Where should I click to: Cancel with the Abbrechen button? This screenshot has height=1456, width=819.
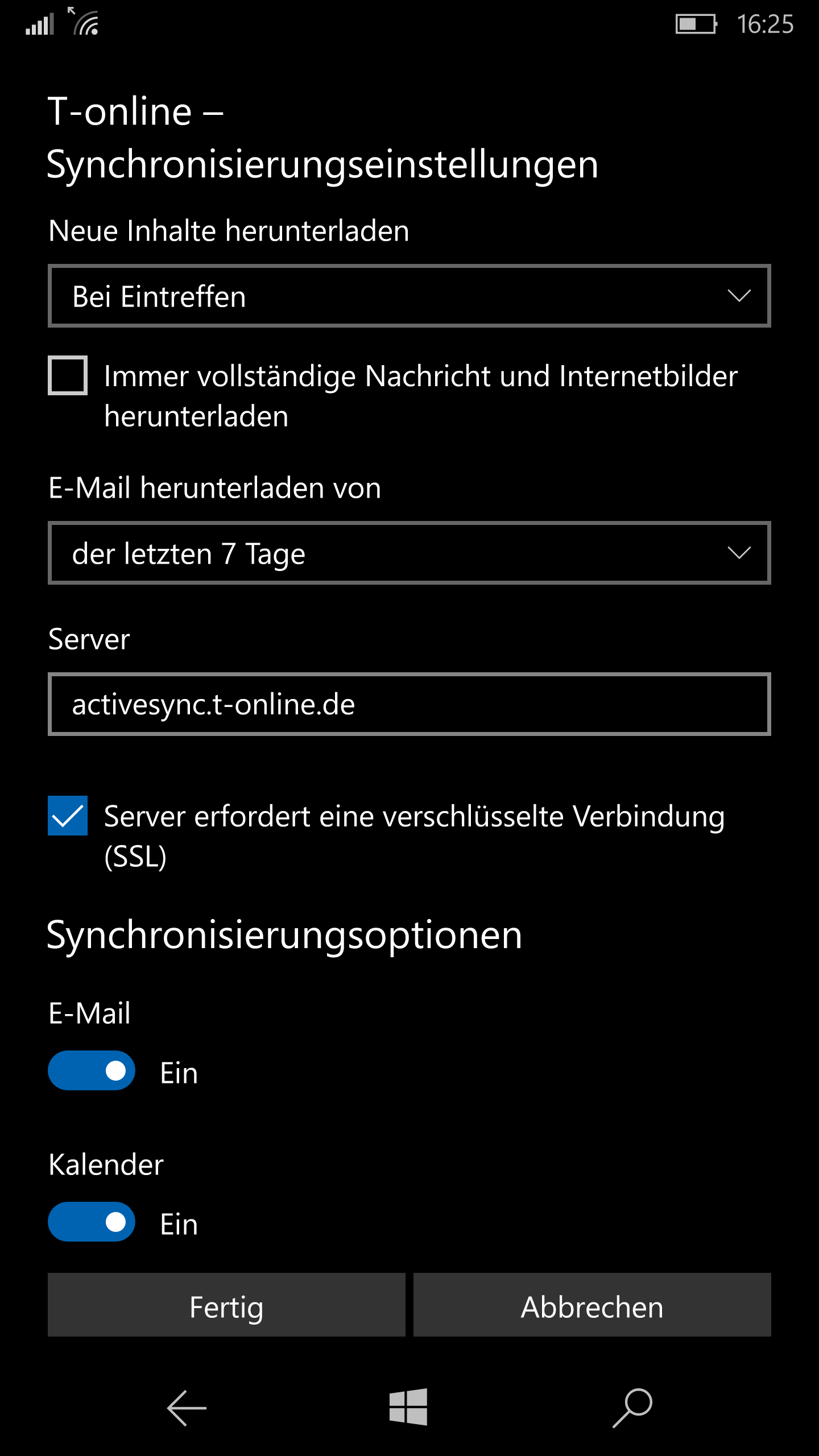click(592, 1305)
